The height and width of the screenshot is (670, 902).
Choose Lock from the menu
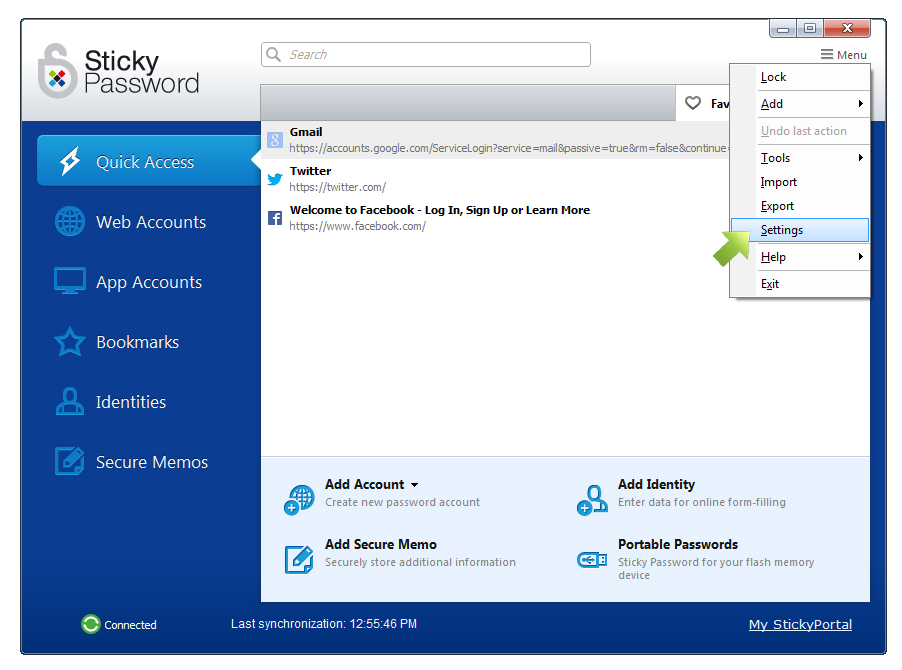tap(800, 77)
